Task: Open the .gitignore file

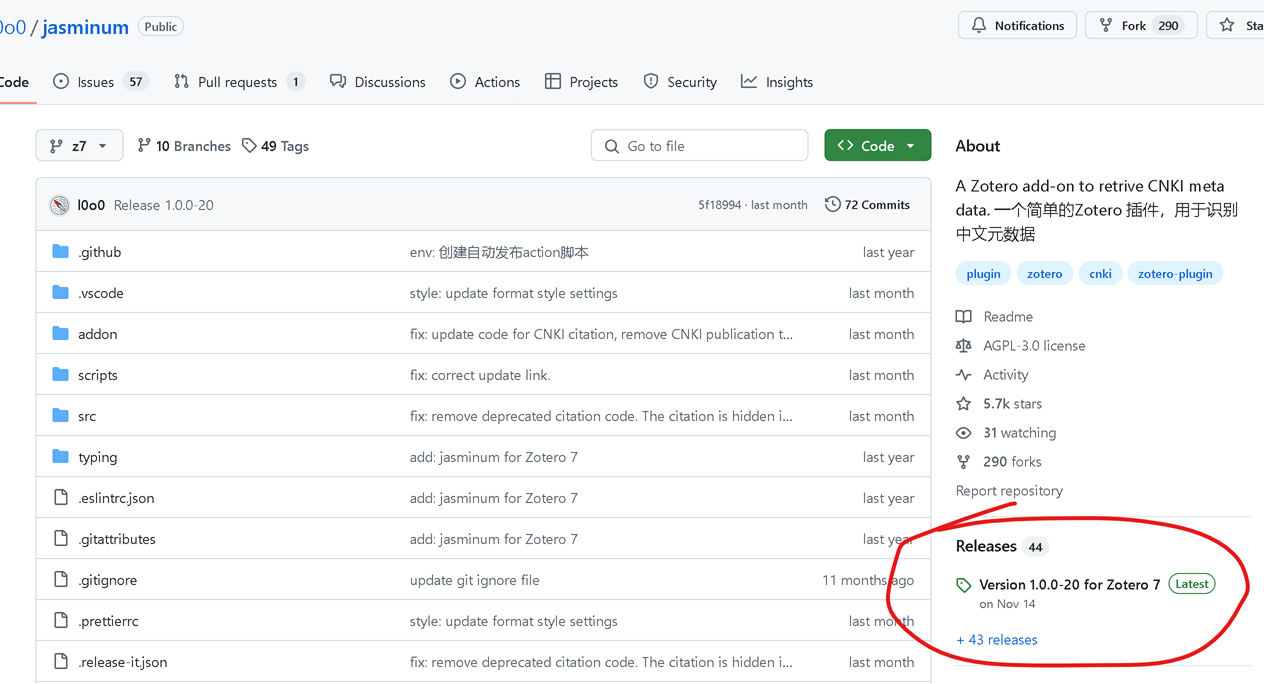Action: click(x=107, y=580)
